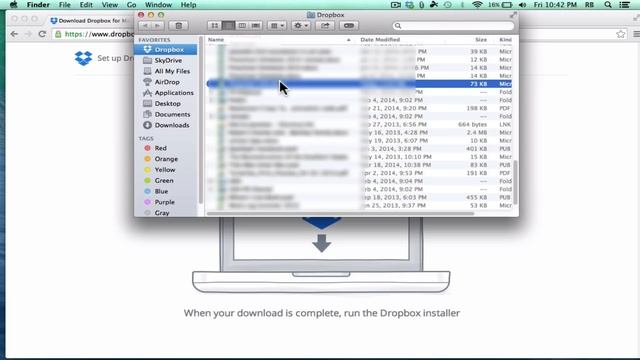Select Dropbox in Favorites sidebar
Screen dimensions: 640x360
coord(166,49)
